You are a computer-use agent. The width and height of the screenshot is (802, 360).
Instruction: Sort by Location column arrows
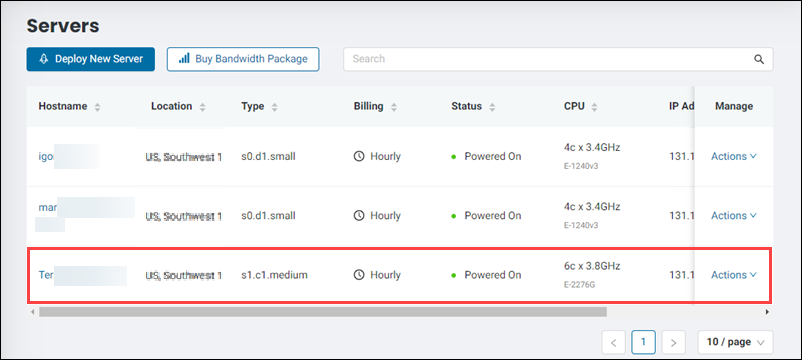(x=202, y=107)
